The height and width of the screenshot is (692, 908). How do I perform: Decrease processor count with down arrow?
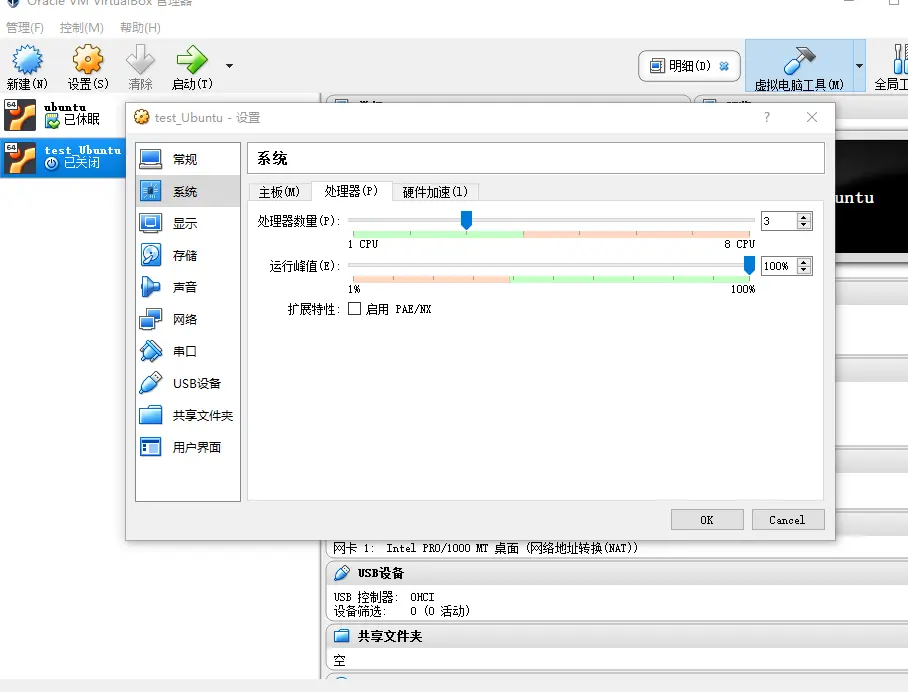click(x=803, y=225)
